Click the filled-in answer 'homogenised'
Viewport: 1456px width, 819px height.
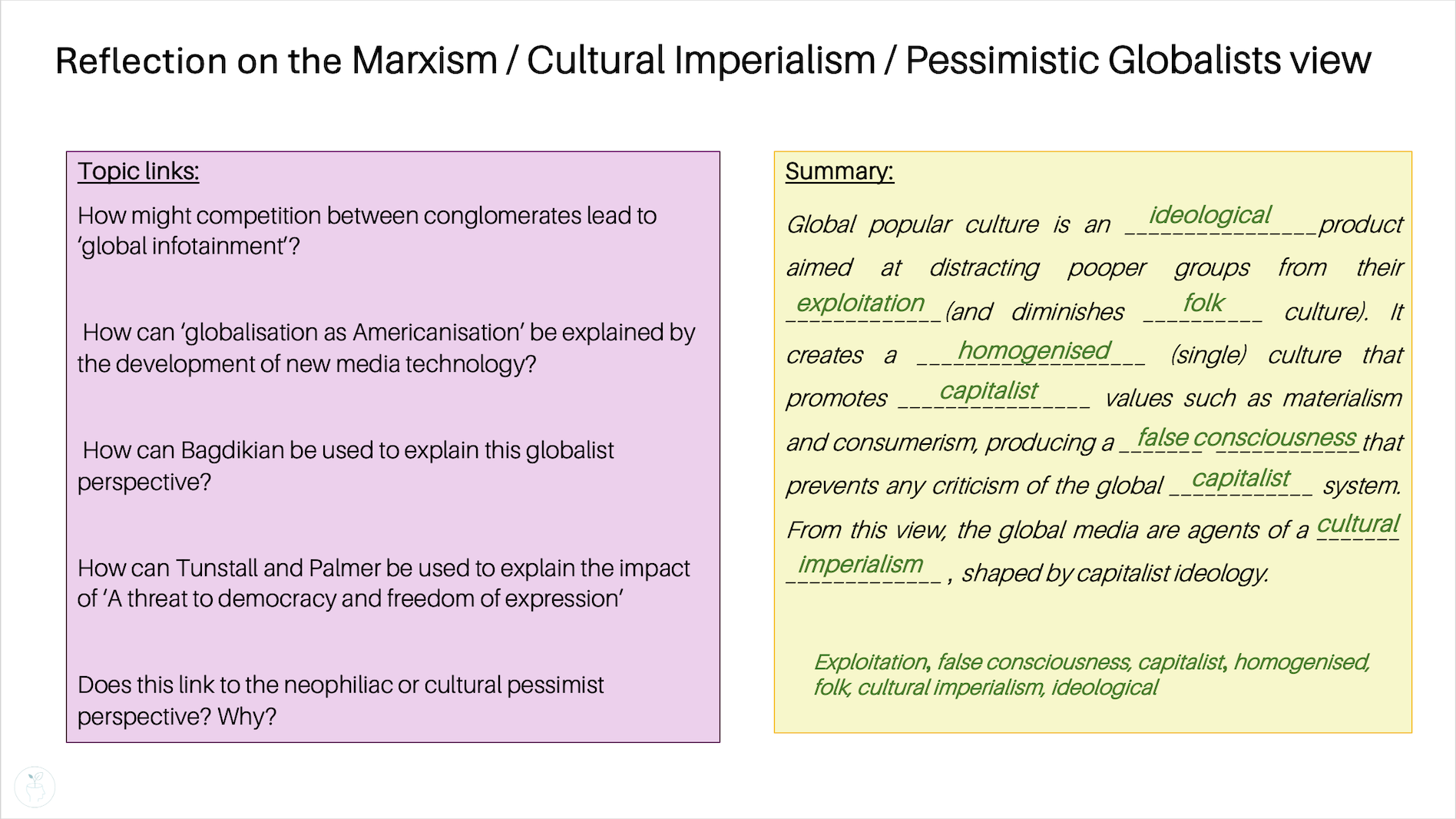1034,350
